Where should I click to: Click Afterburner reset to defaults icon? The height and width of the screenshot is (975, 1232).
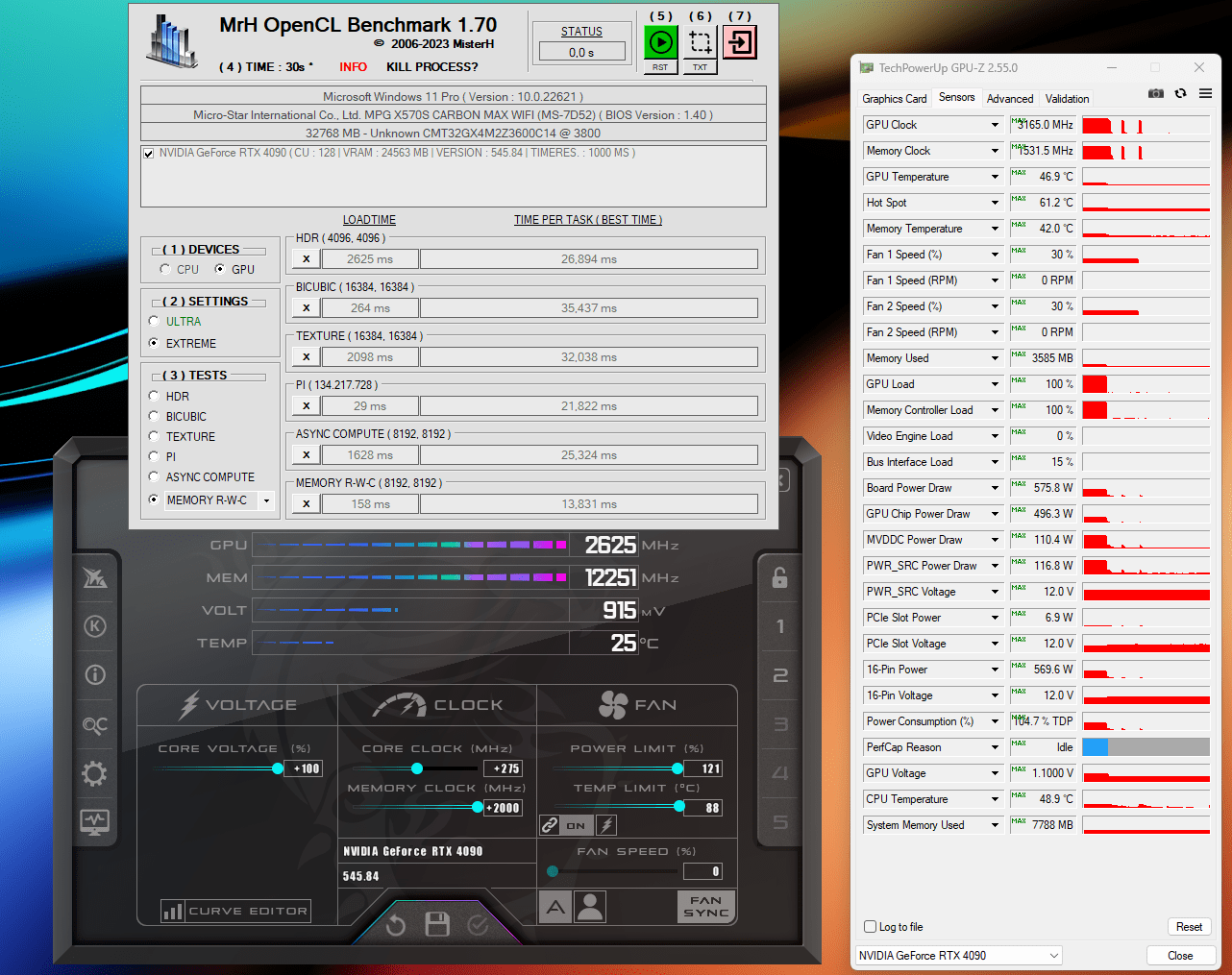point(396,925)
